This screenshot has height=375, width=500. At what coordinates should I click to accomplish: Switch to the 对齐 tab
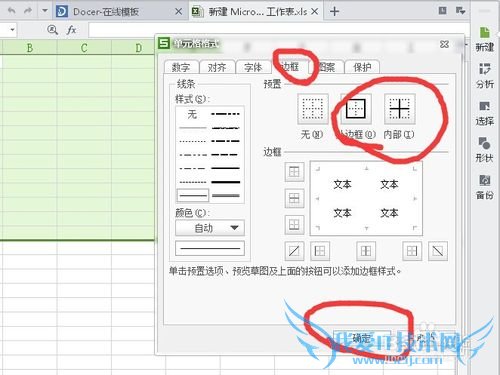point(217,67)
